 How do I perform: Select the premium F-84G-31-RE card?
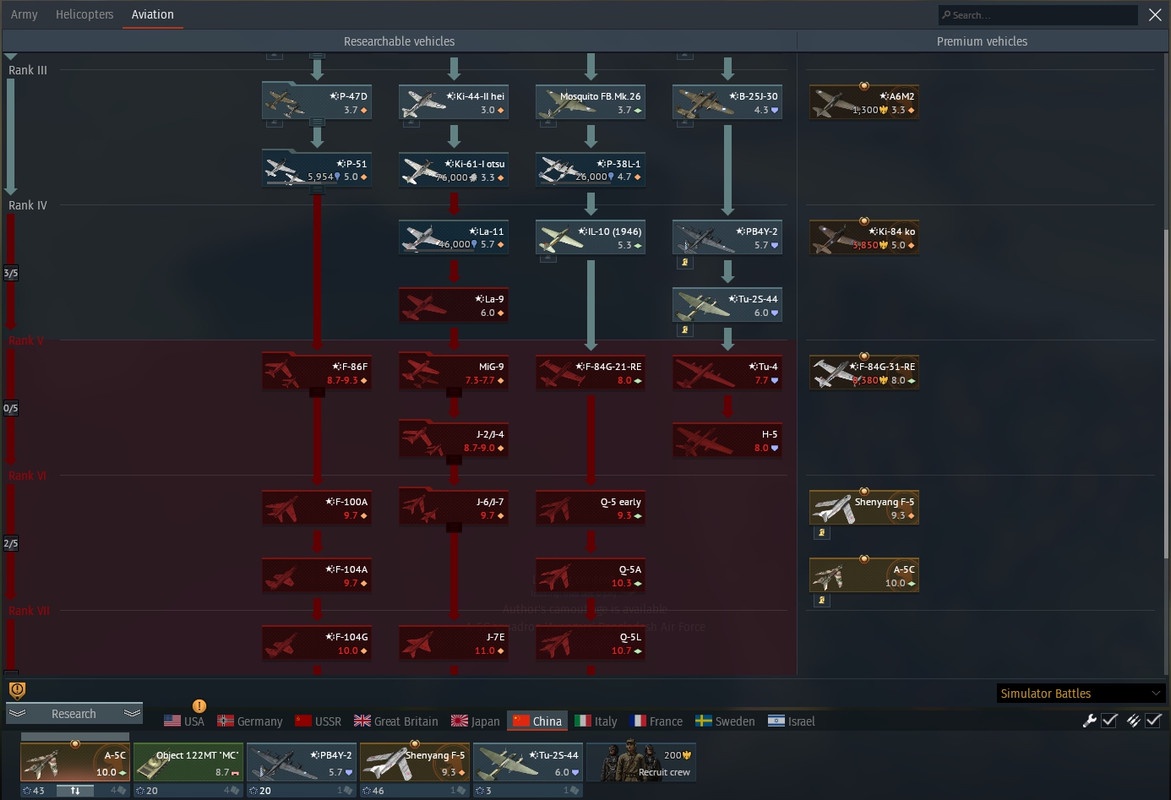[x=864, y=373]
